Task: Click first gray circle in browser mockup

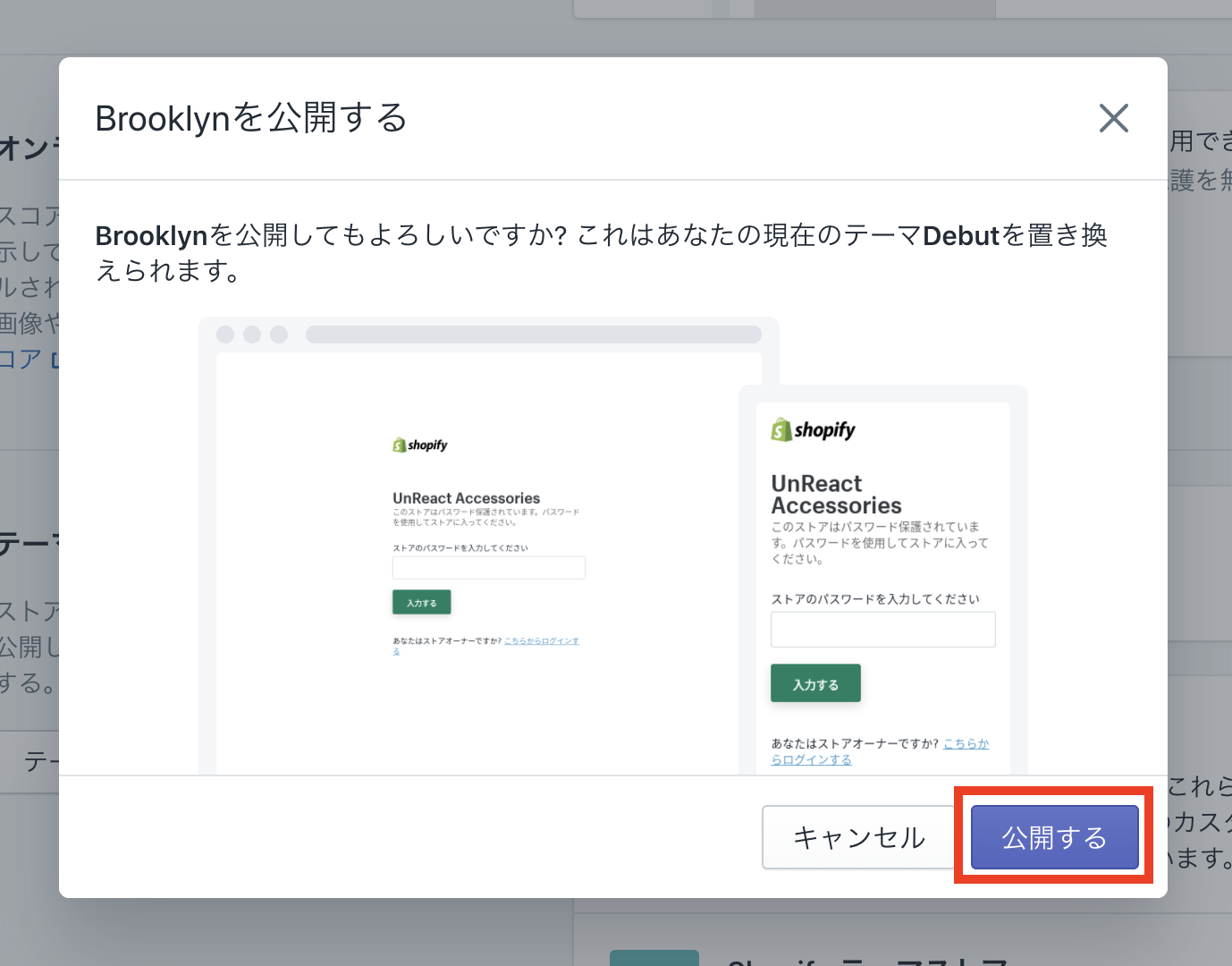Action: pos(225,335)
